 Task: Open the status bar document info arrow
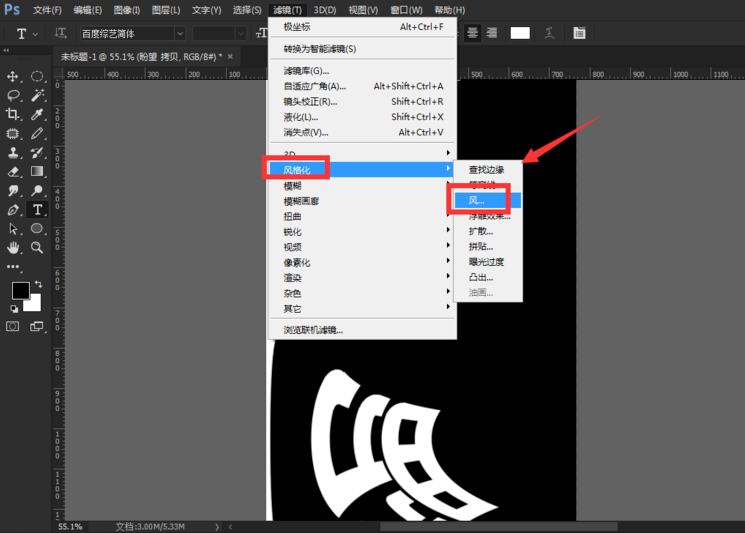[217, 527]
